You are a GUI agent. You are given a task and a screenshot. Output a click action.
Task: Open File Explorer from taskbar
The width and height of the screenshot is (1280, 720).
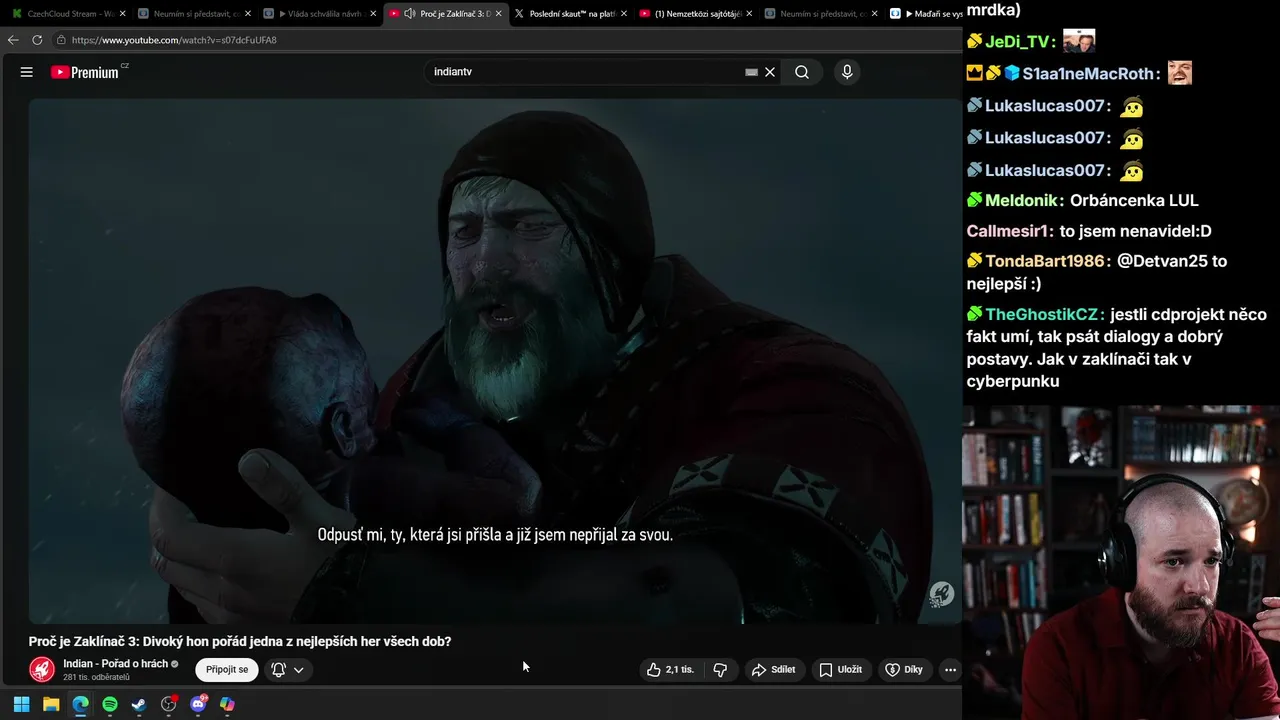click(51, 704)
